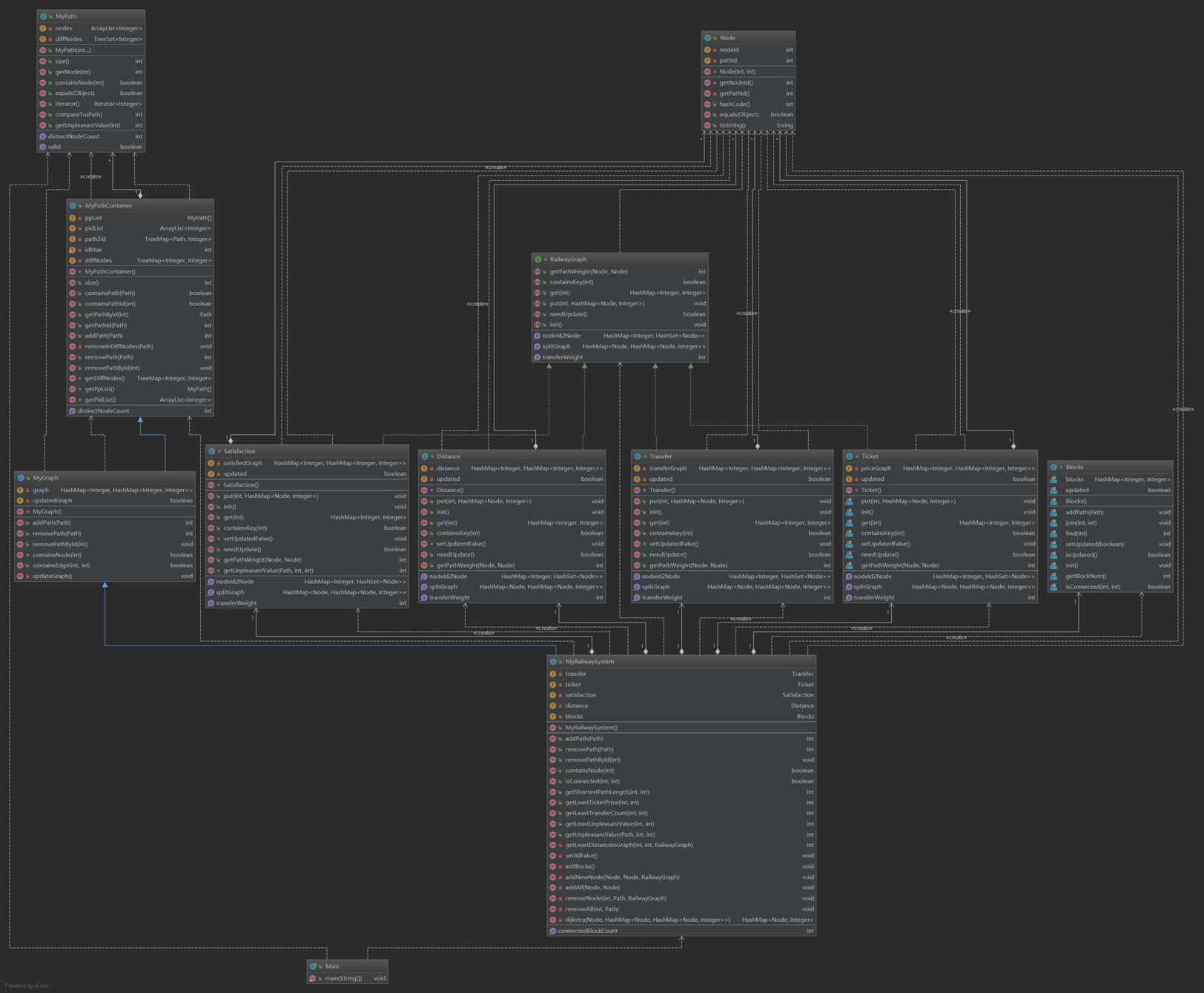This screenshot has height=993, width=1204.
Task: Click method icon beside dijkstra in MyRailwaySystem
Action: [553, 920]
